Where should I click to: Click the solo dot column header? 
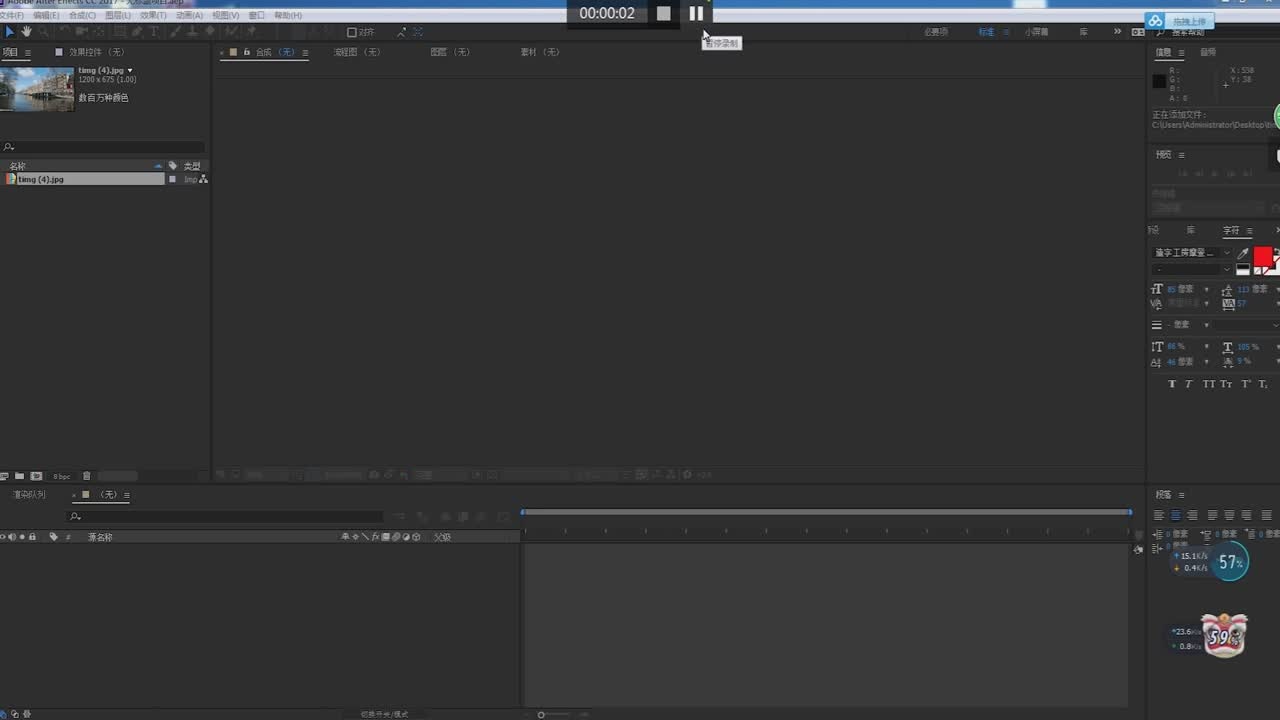pyautogui.click(x=22, y=537)
